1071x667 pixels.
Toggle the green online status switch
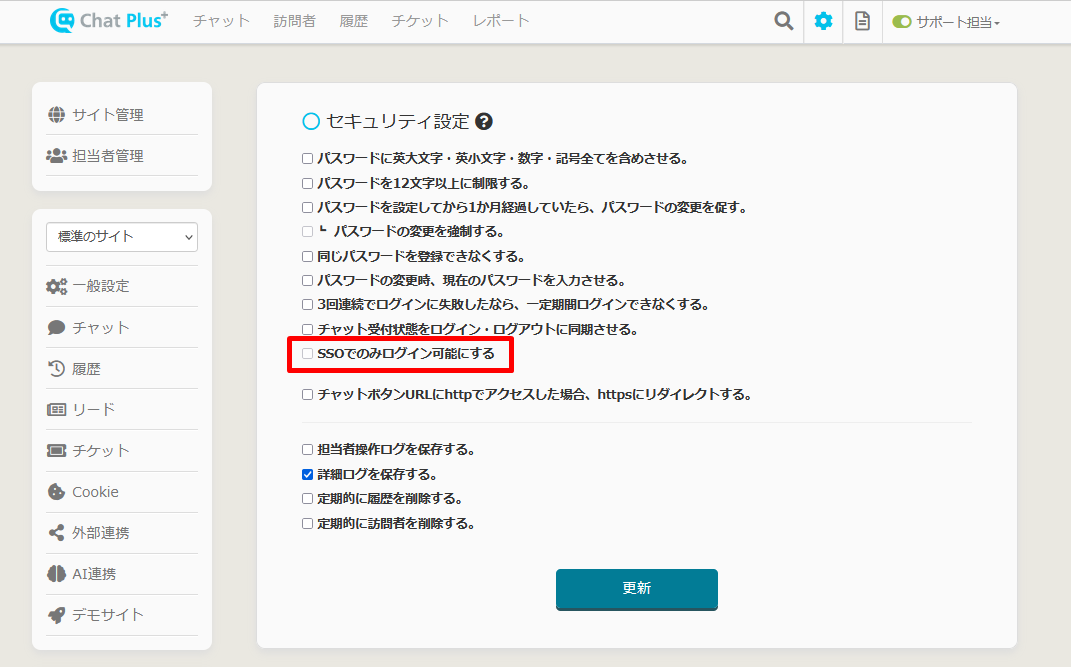[902, 22]
